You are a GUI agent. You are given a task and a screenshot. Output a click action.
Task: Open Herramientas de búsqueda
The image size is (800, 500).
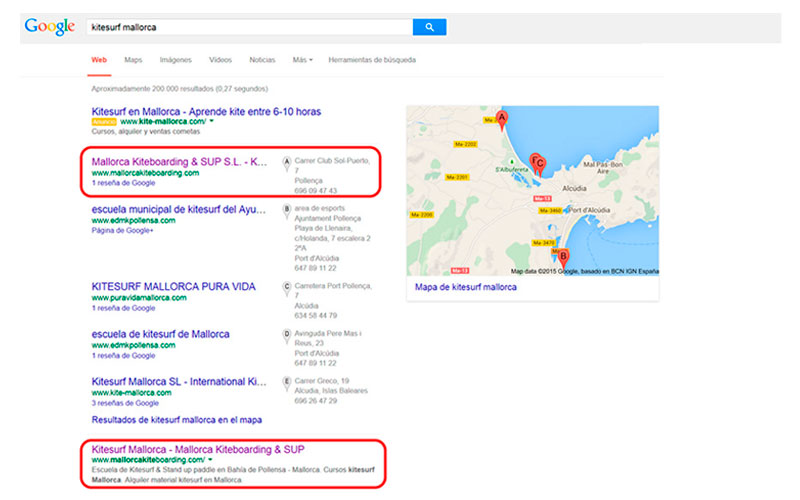[x=372, y=60]
